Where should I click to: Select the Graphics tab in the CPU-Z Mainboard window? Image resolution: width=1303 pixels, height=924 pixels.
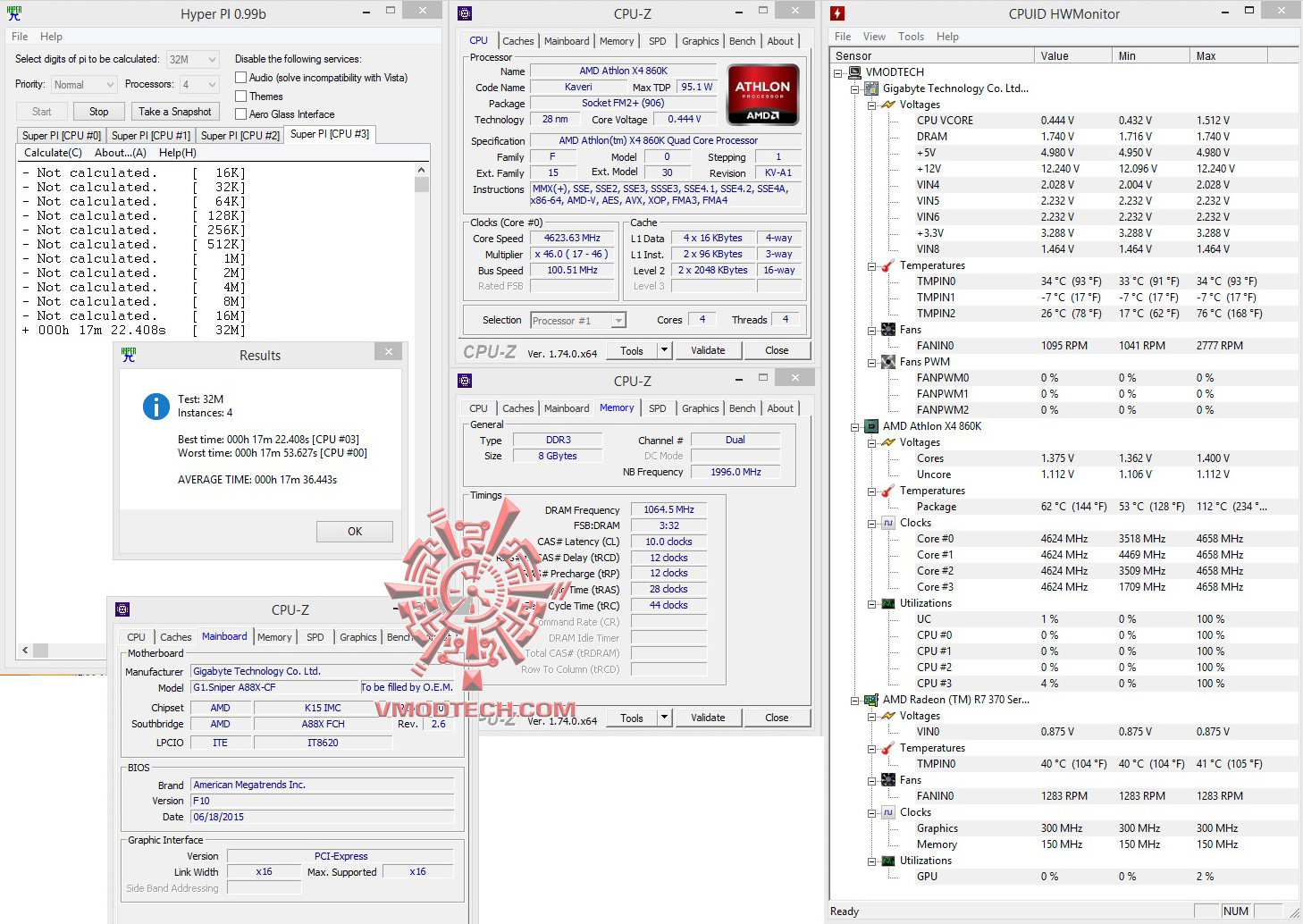point(357,637)
